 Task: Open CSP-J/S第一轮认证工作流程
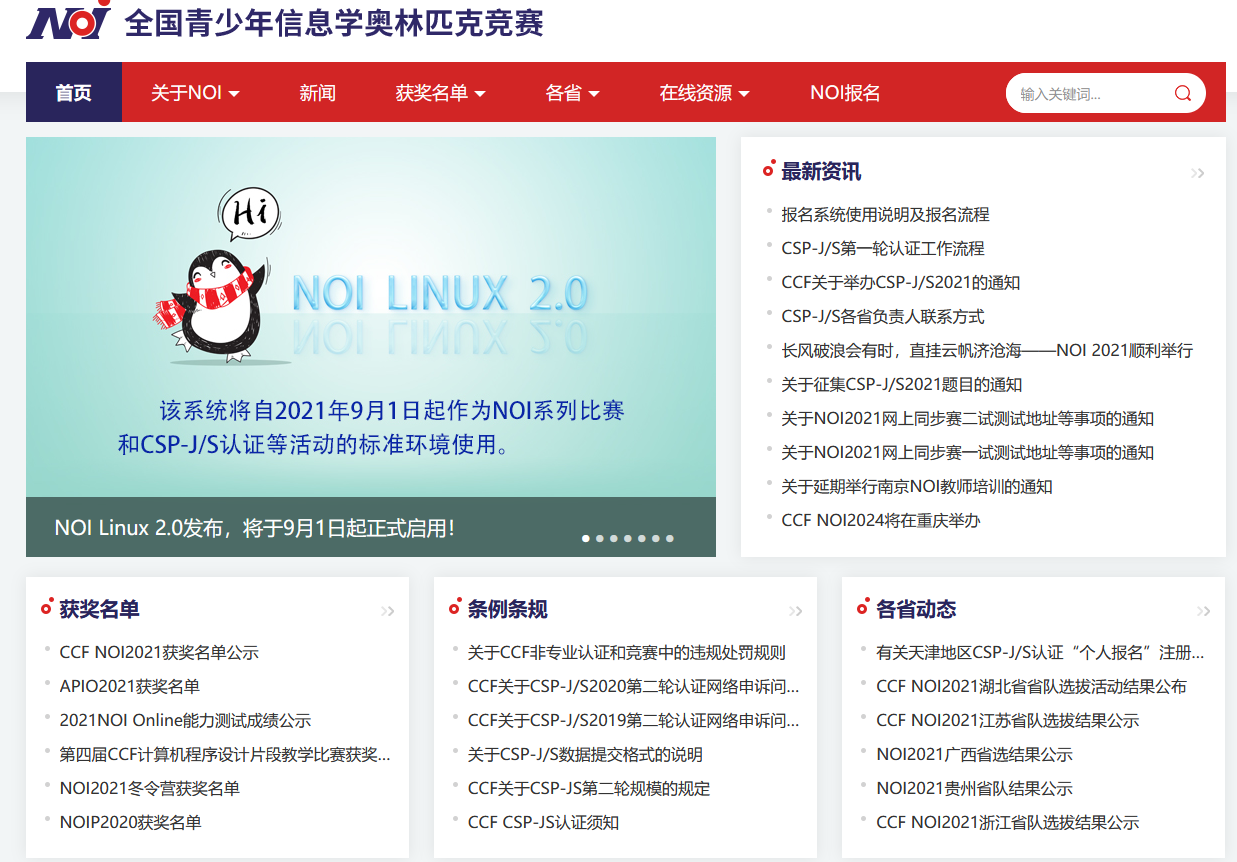click(x=883, y=249)
